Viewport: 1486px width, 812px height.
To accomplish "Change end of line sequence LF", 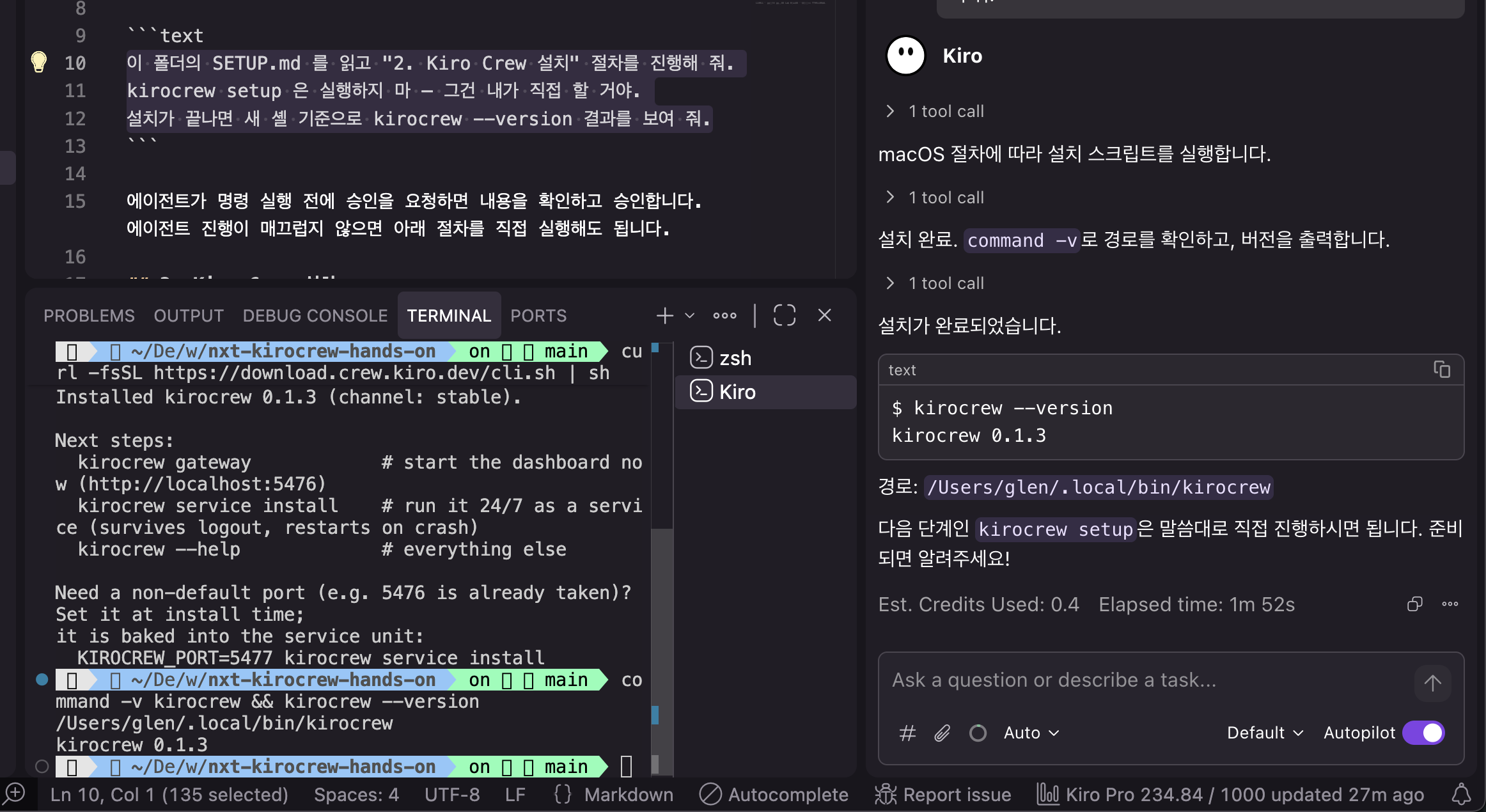I will tap(515, 795).
